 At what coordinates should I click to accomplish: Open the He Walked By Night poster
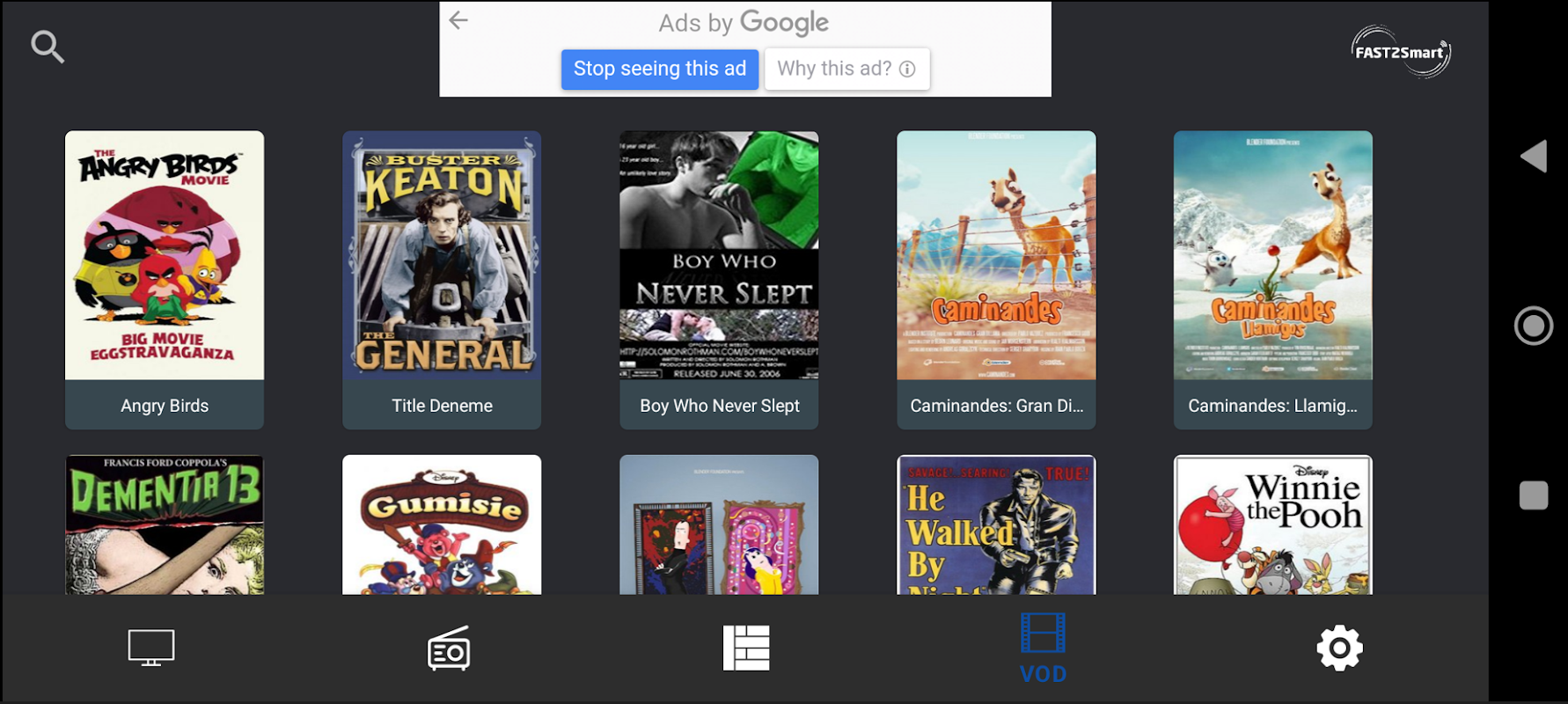[996, 524]
